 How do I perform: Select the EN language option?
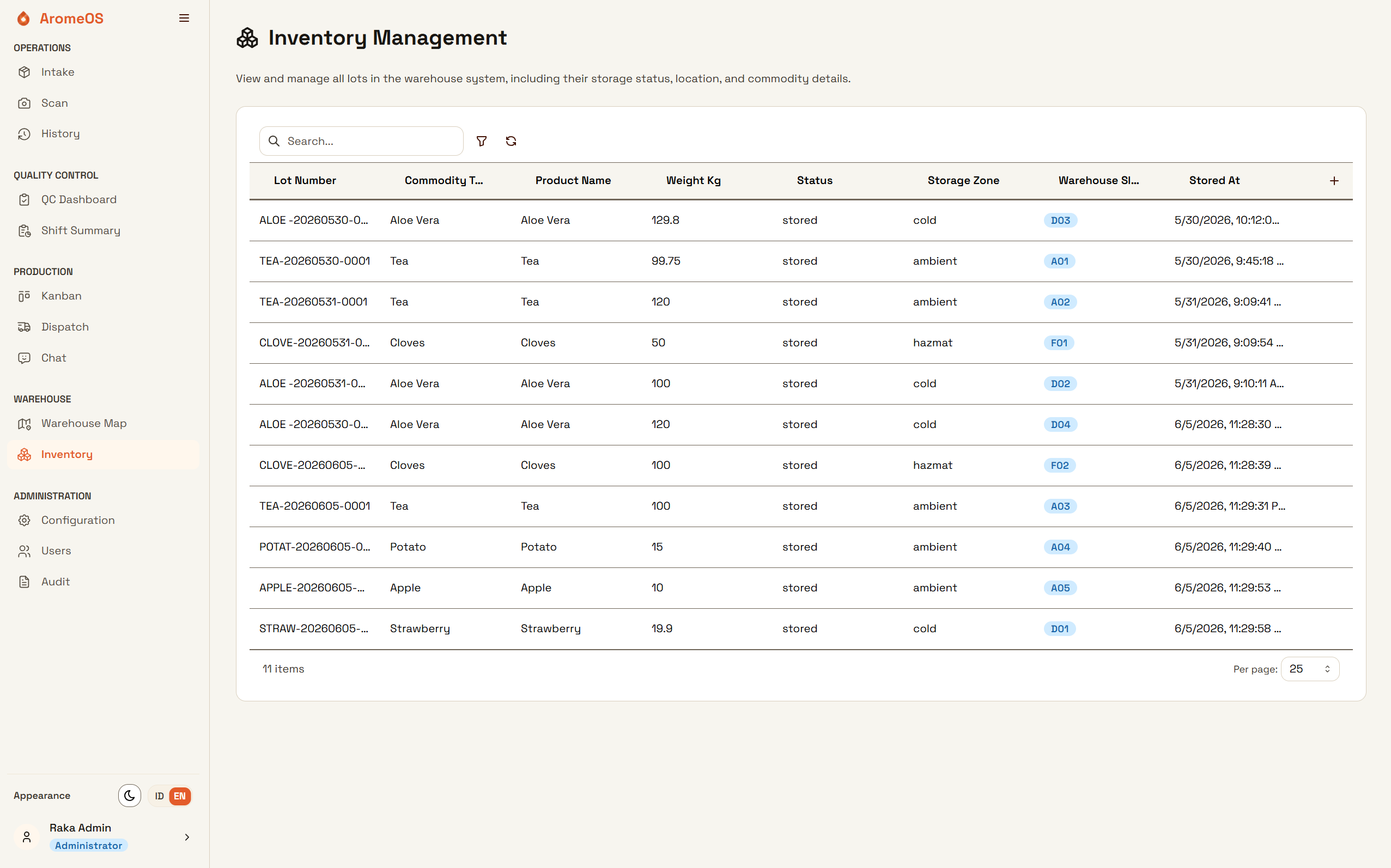180,796
